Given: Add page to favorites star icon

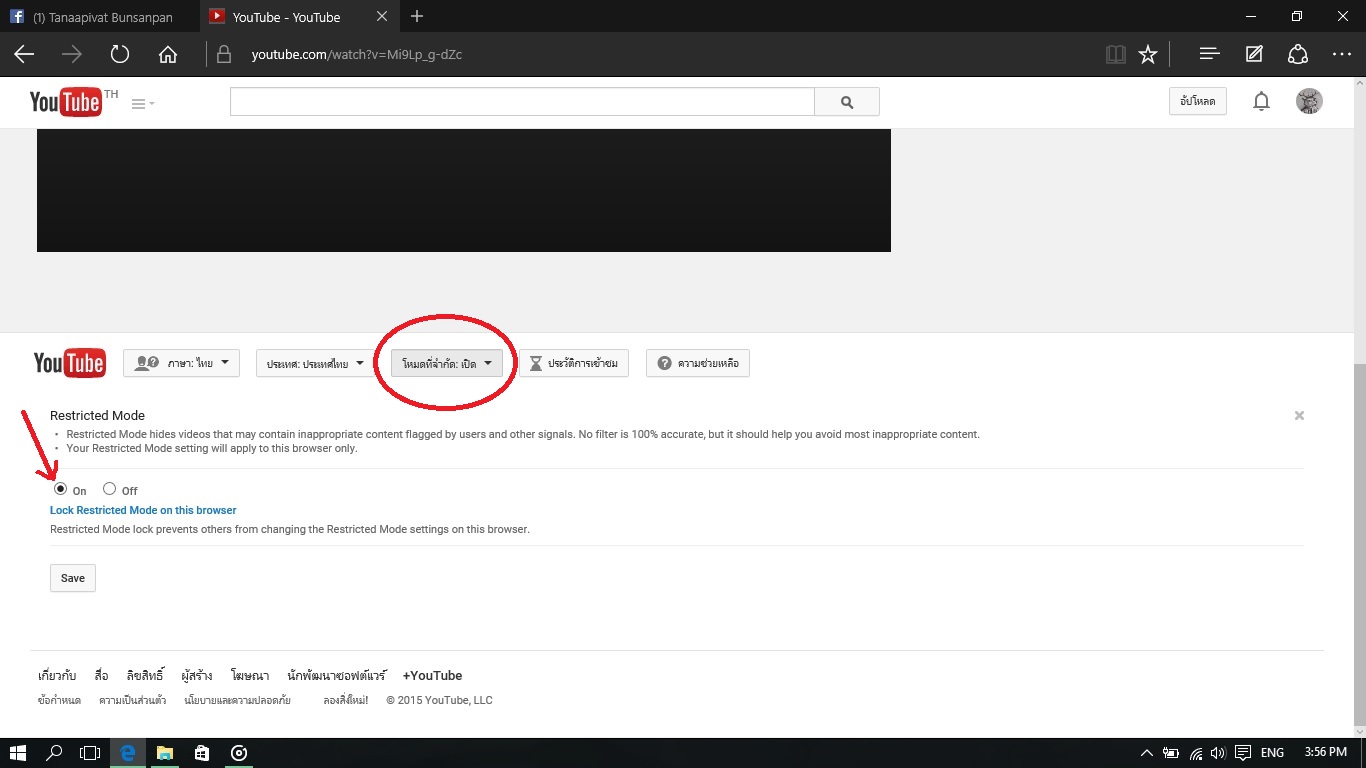Looking at the screenshot, I should click(1148, 55).
